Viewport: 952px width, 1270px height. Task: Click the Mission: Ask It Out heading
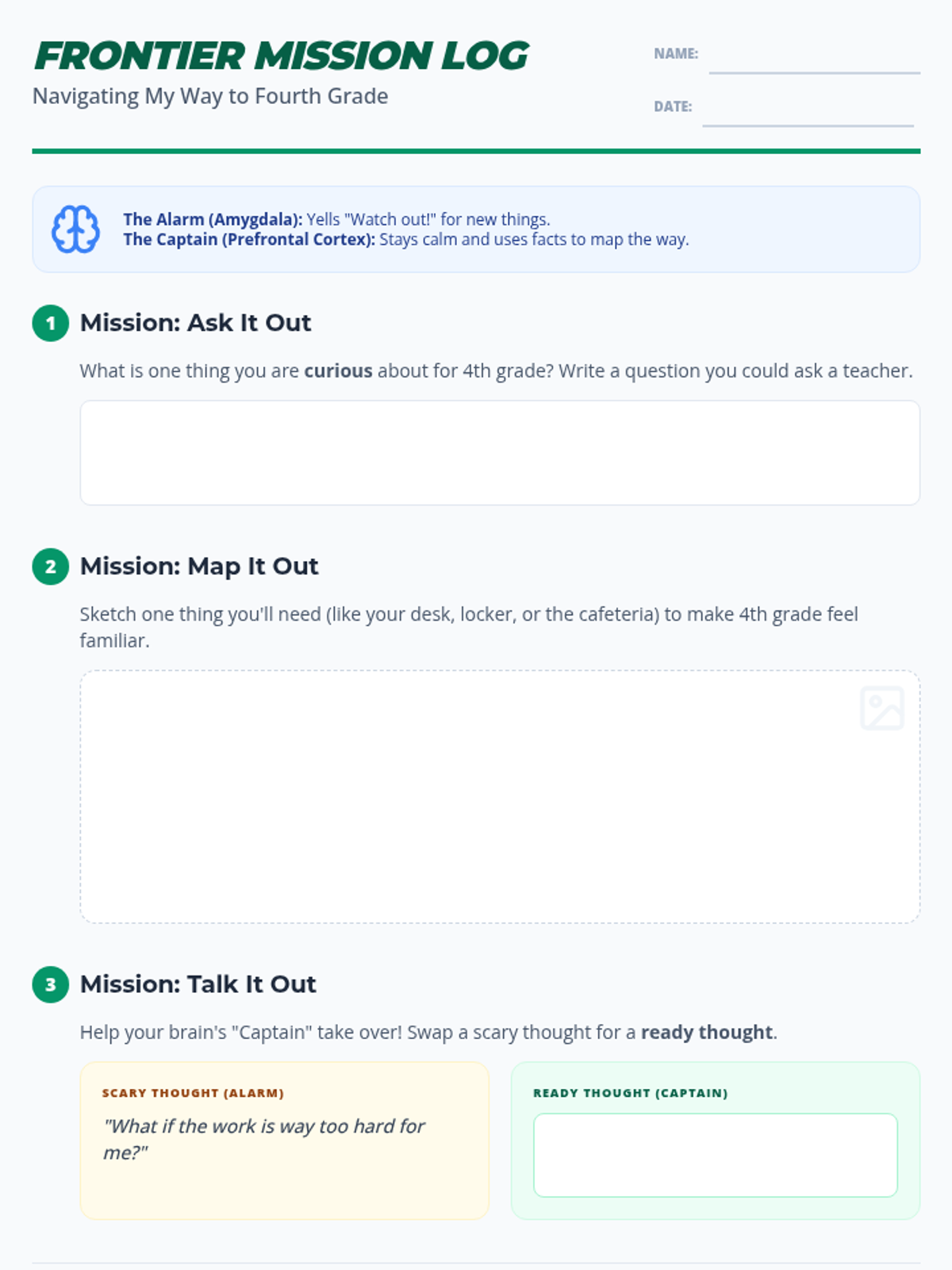[196, 323]
